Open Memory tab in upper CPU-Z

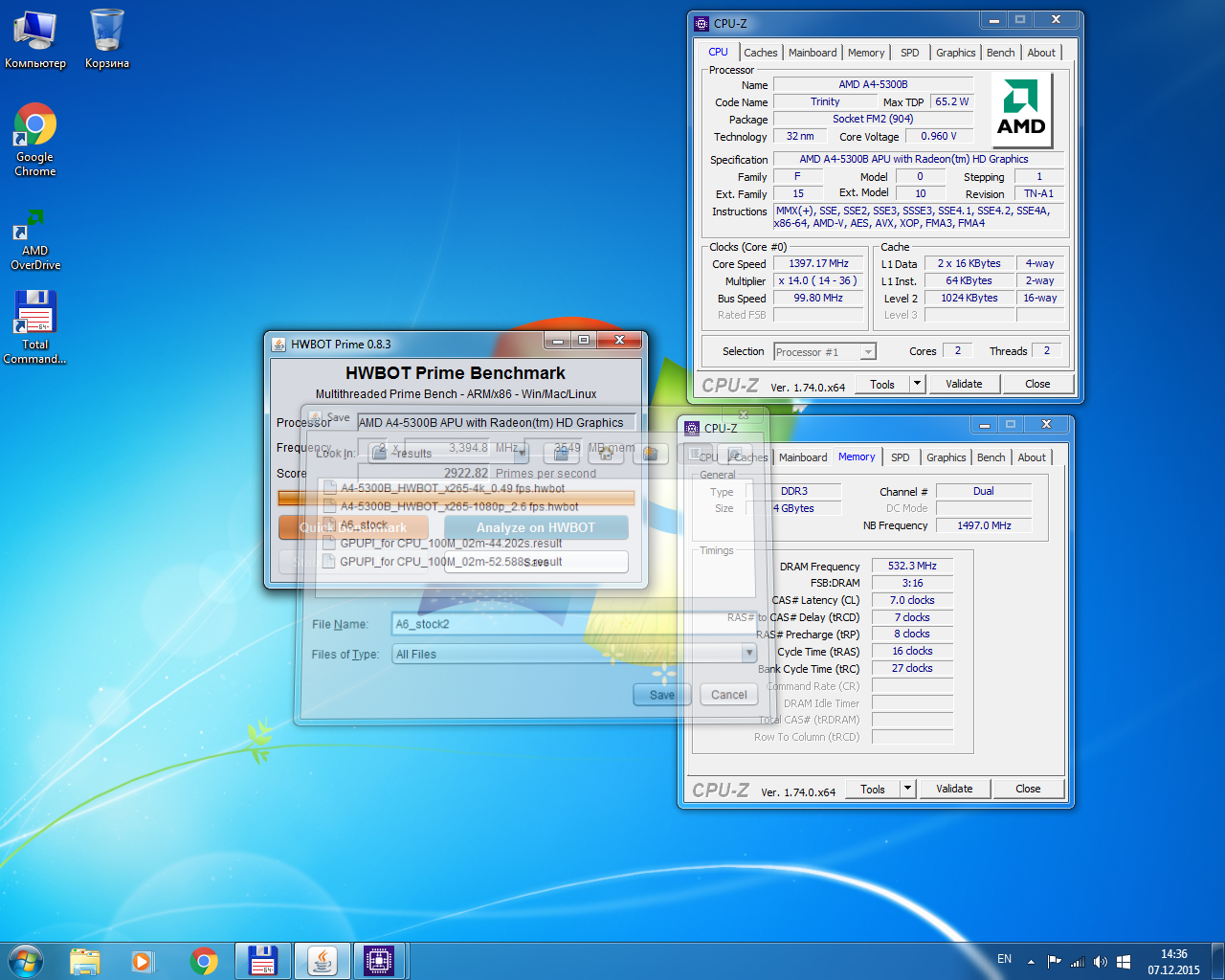[x=866, y=53]
